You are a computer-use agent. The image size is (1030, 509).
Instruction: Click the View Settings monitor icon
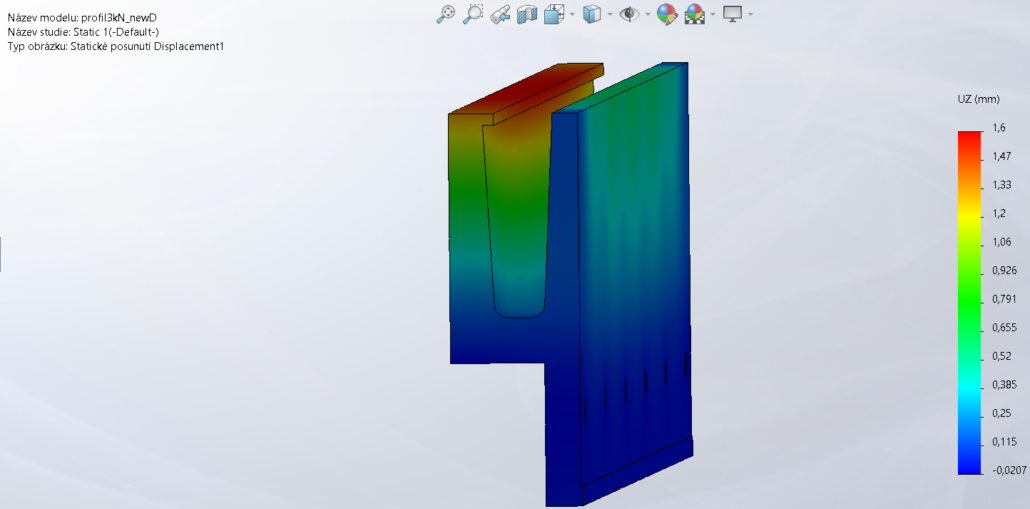pos(732,14)
